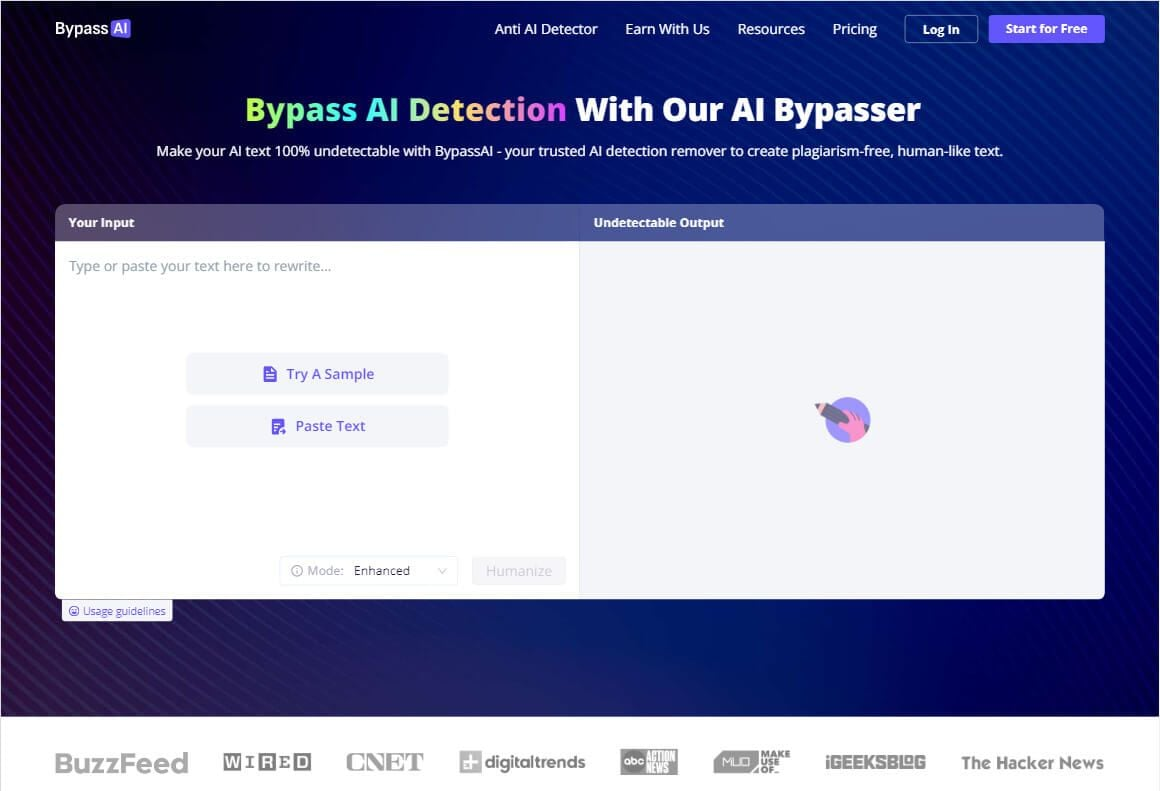1160x791 pixels.
Task: Go to the Pricing page
Action: [x=854, y=29]
